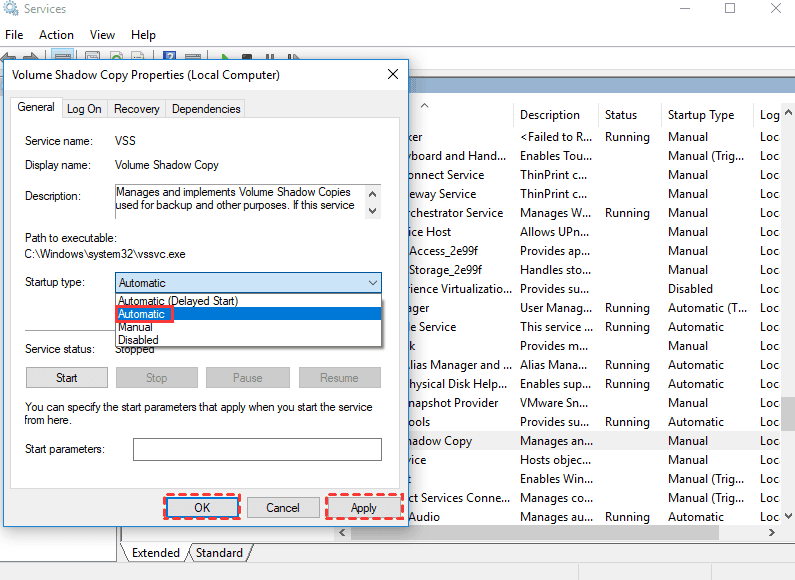
Task: Click the Stop Service square toolbar icon
Action: [x=247, y=59]
